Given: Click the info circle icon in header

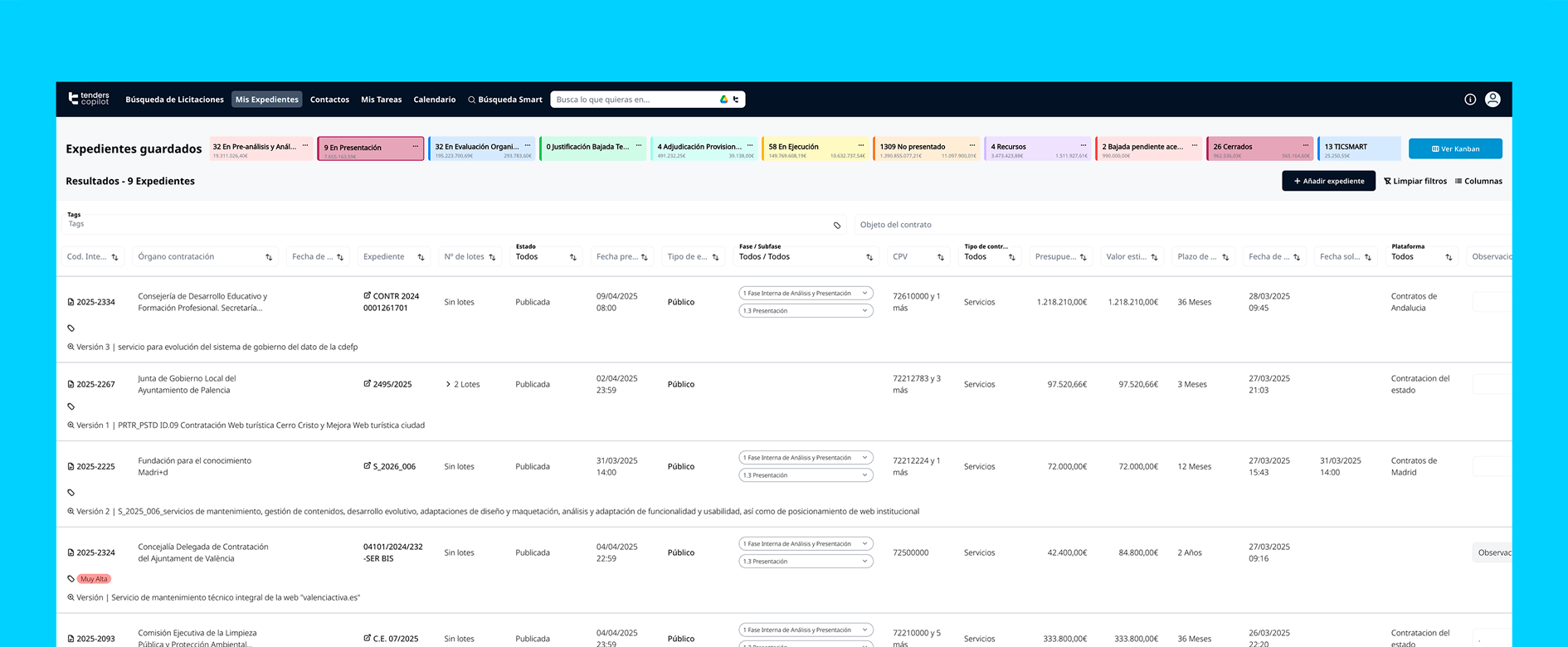Looking at the screenshot, I should click(x=1469, y=100).
